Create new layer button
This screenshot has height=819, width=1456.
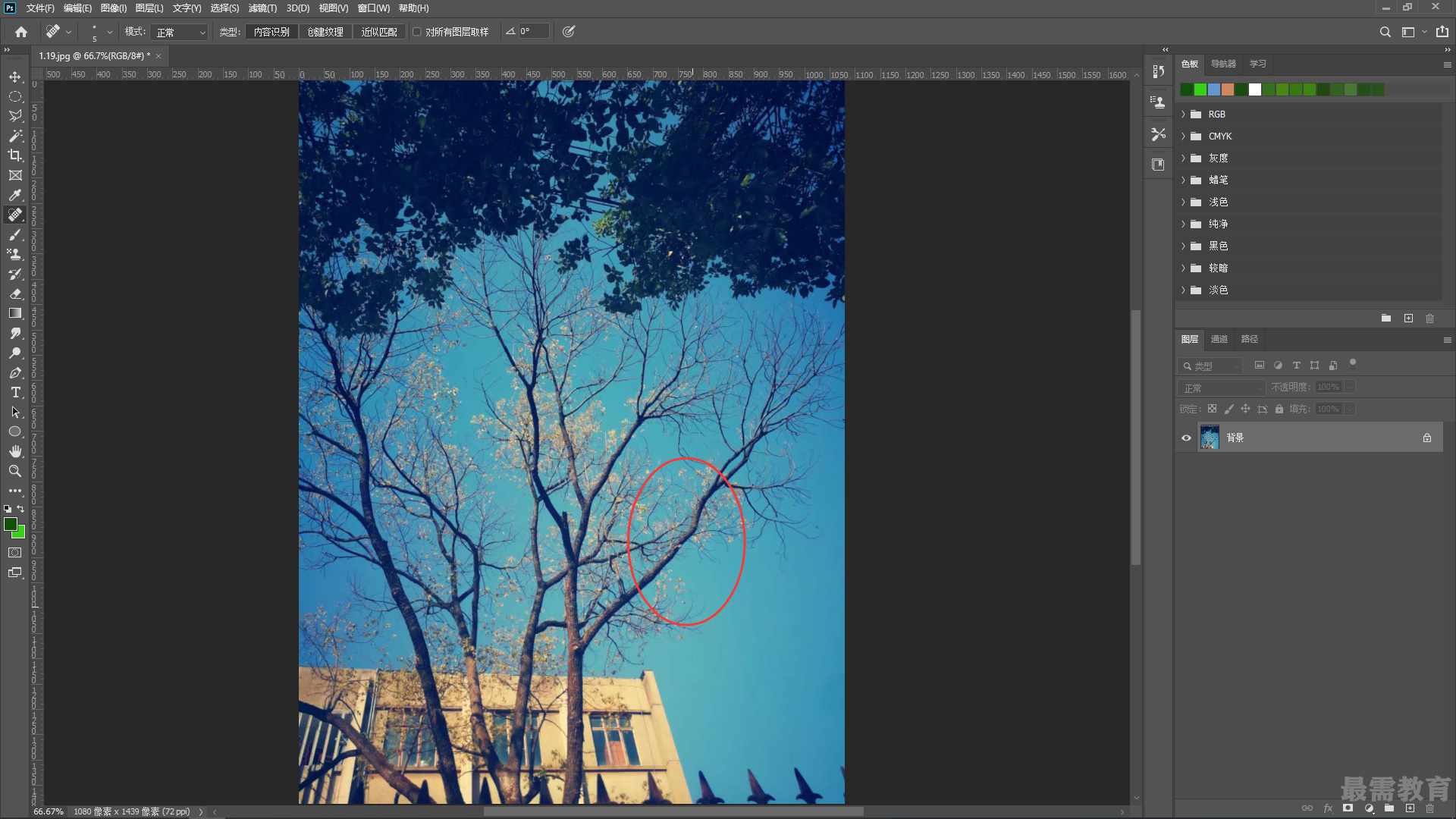1410,808
